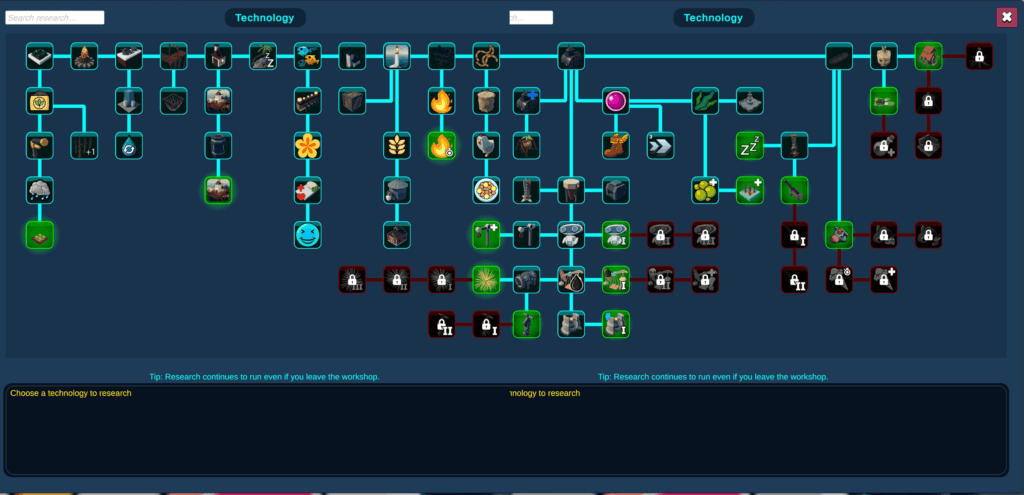1024x495 pixels.
Task: Click the wheat crop technology icon
Action: point(397,146)
